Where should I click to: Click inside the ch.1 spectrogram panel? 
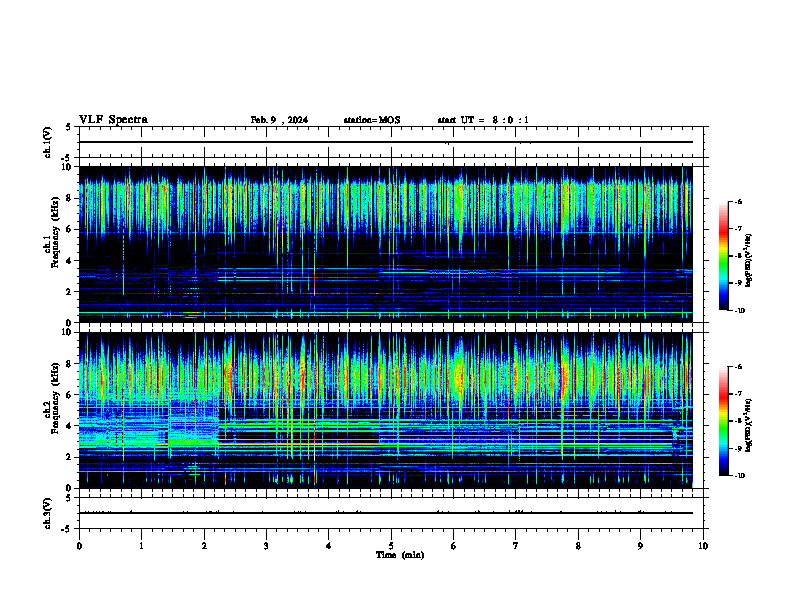[385, 244]
